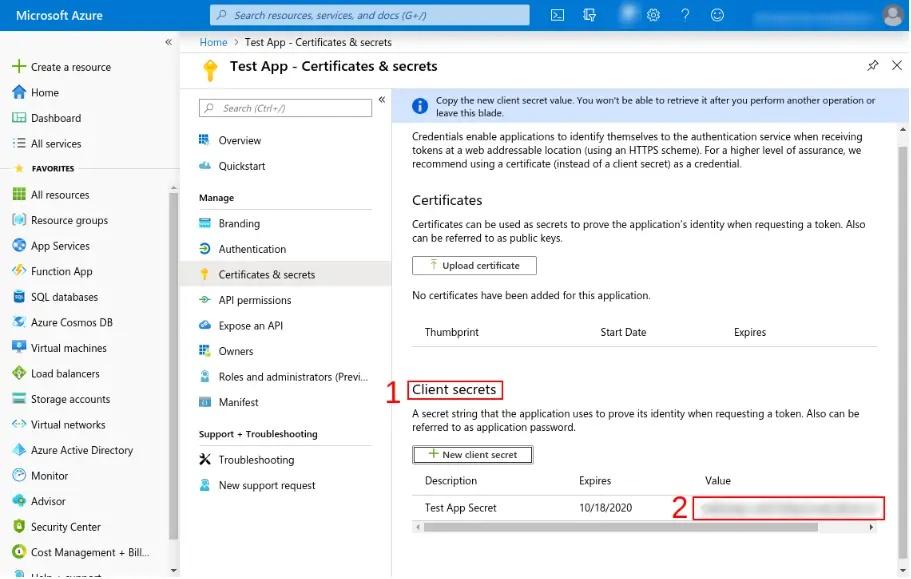
Task: Open the notifications bell
Action: (x=626, y=15)
